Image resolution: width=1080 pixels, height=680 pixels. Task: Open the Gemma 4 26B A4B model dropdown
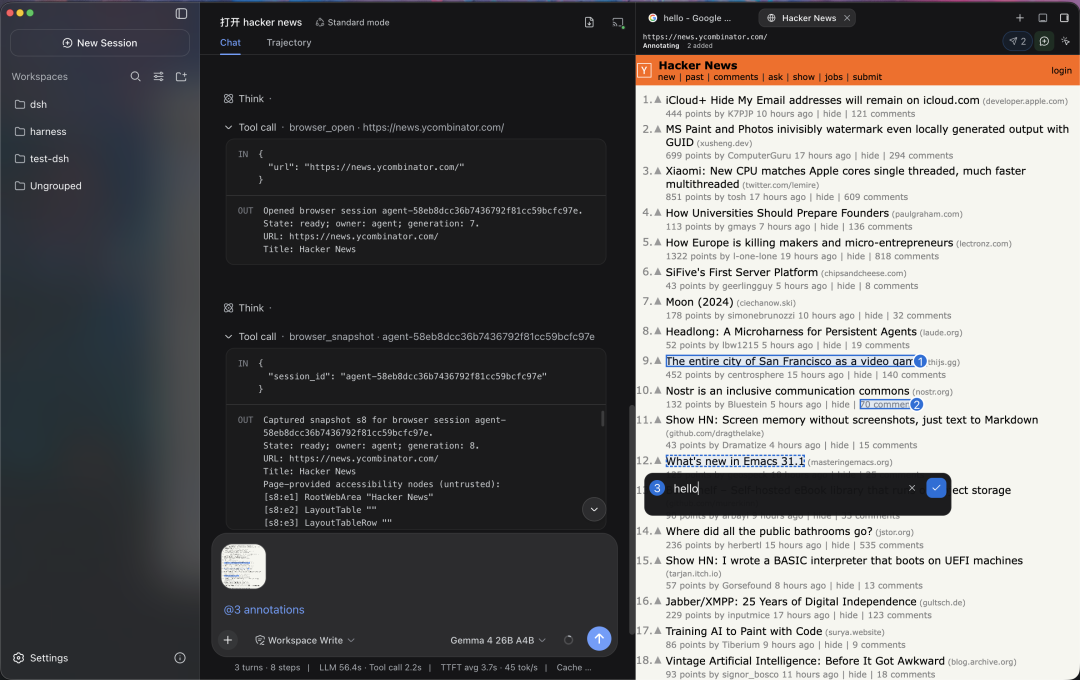click(498, 640)
